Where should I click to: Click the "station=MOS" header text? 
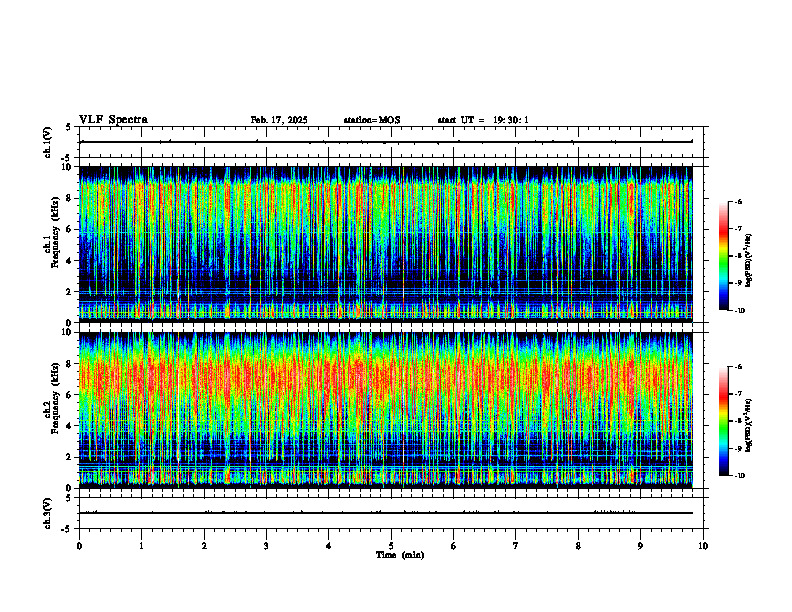click(x=372, y=120)
